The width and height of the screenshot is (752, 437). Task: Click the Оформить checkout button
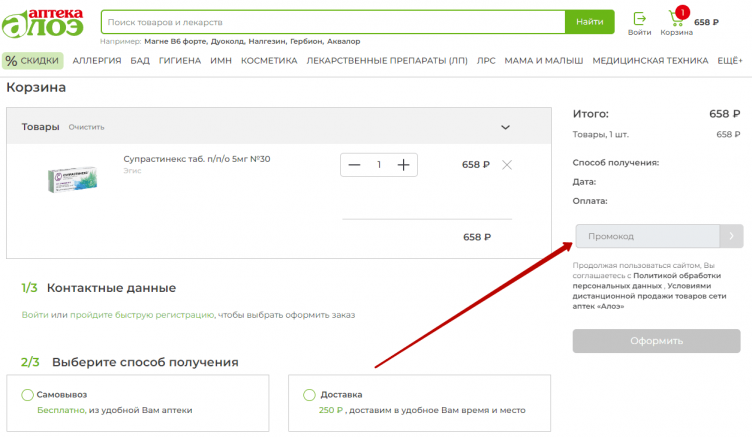point(656,341)
